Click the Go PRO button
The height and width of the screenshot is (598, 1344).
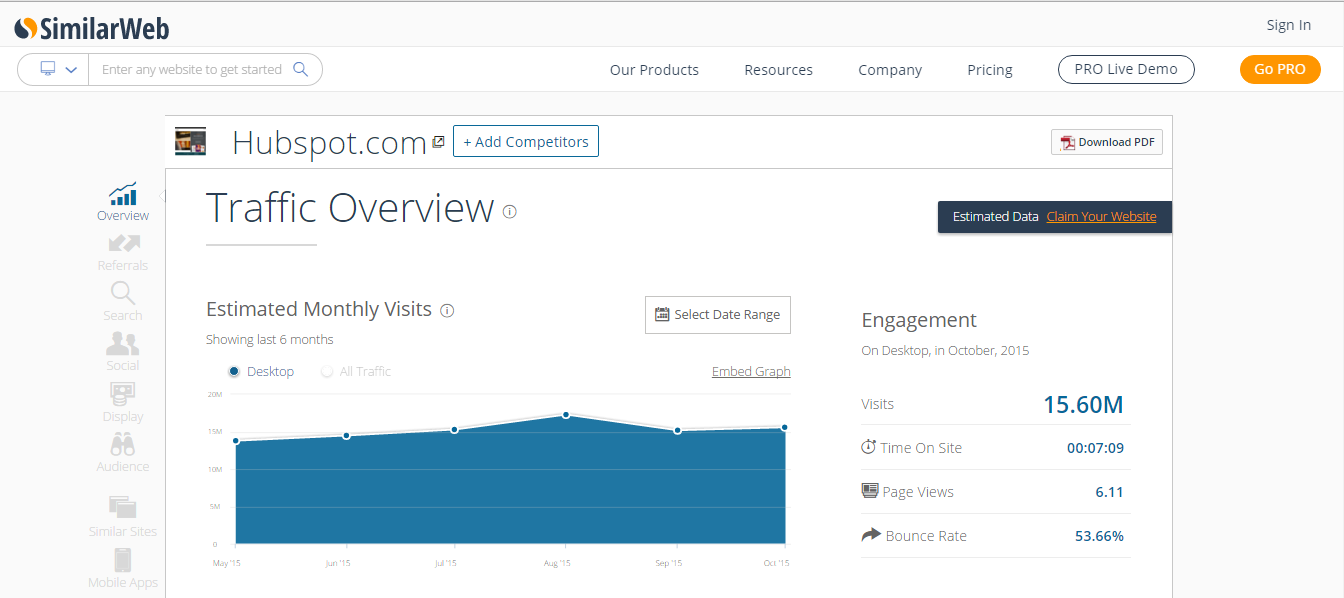click(x=1280, y=69)
